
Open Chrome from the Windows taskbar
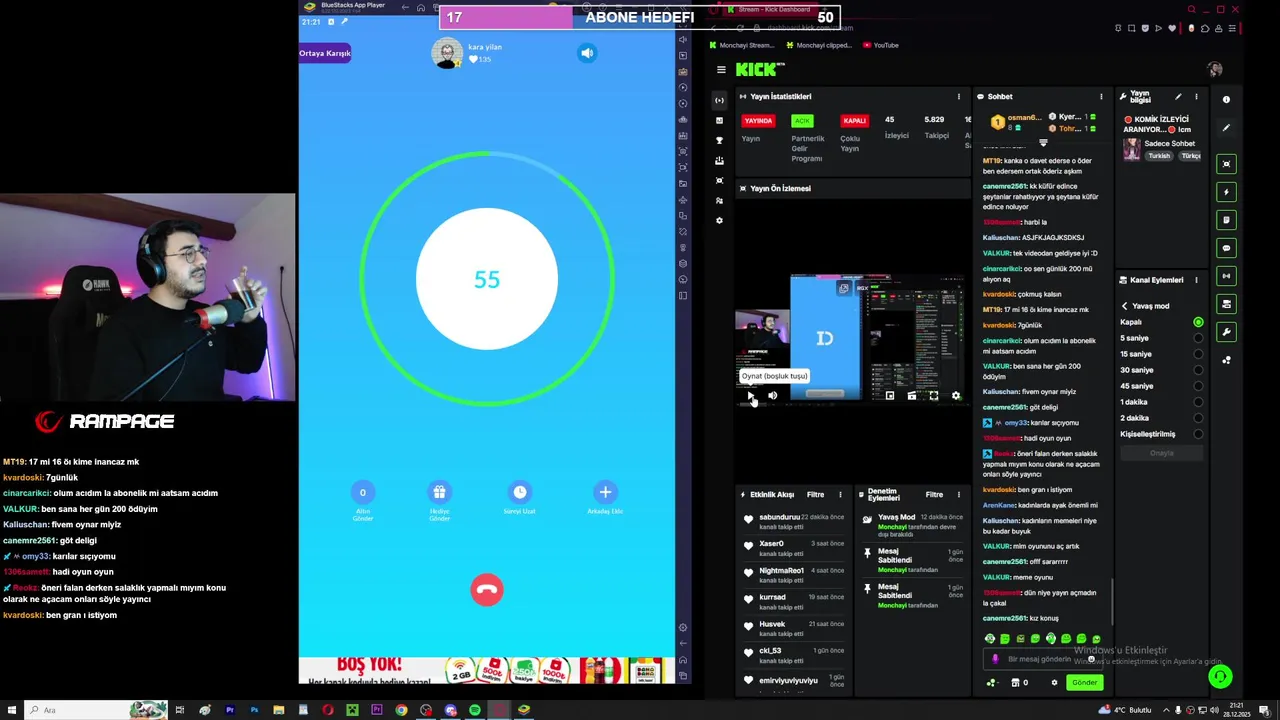click(401, 710)
